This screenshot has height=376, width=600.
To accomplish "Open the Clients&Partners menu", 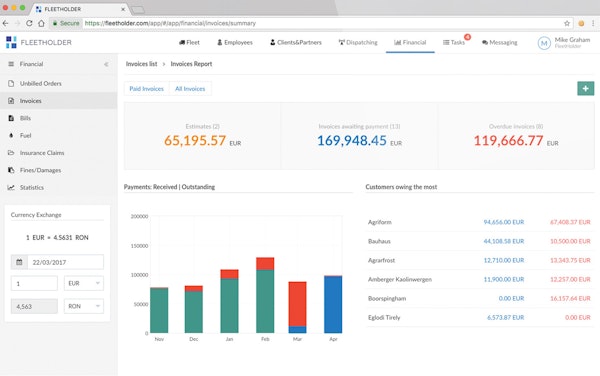I will point(296,42).
